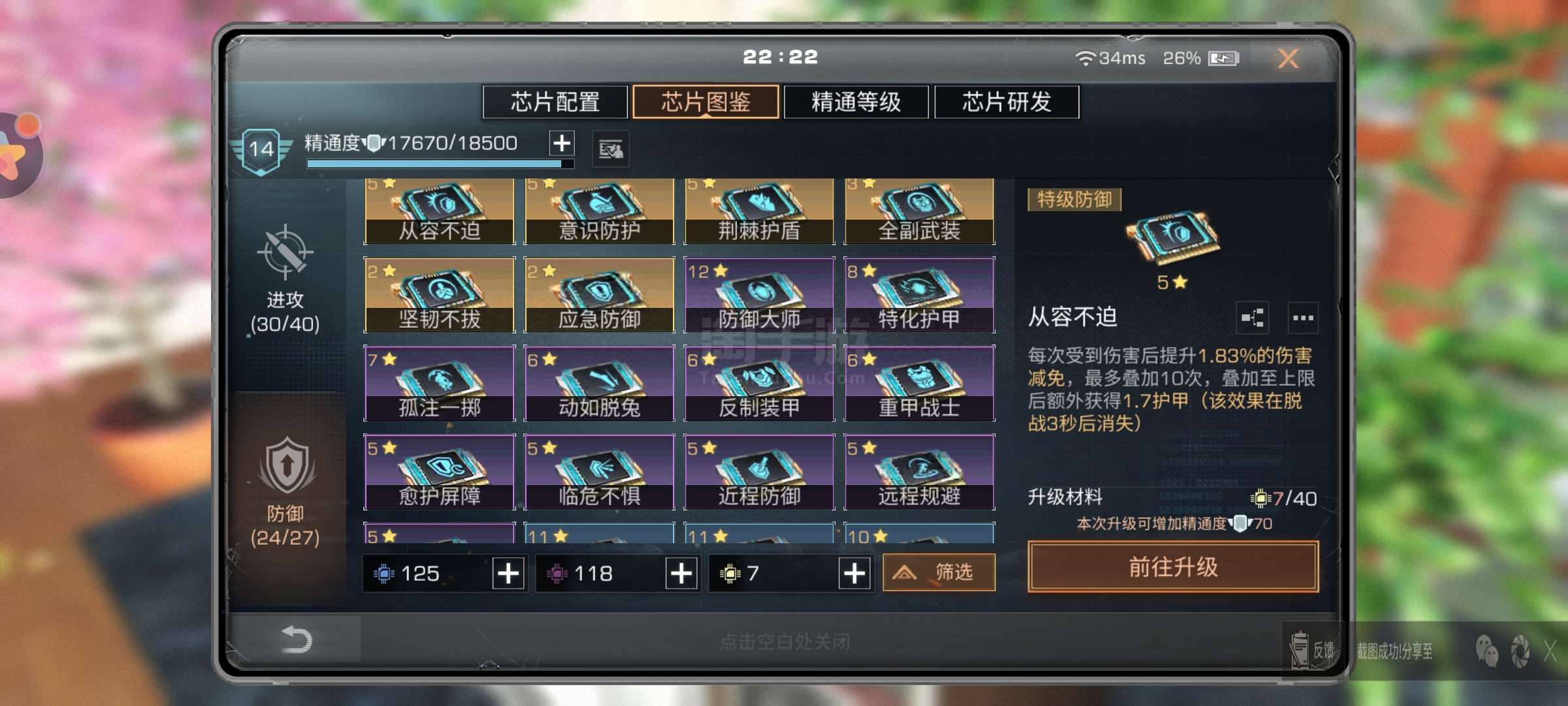Switch to 精通等级 tab
The width and height of the screenshot is (1568, 706).
pyautogui.click(x=856, y=102)
